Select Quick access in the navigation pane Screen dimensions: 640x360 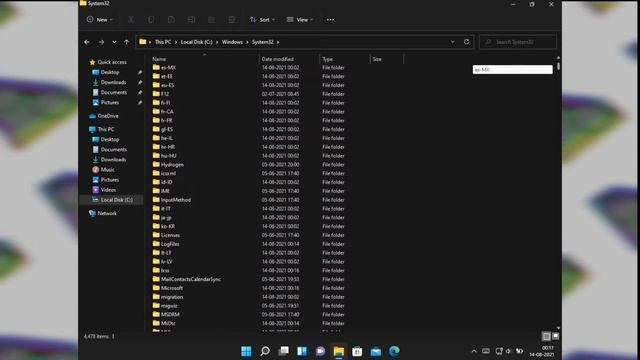tap(111, 62)
